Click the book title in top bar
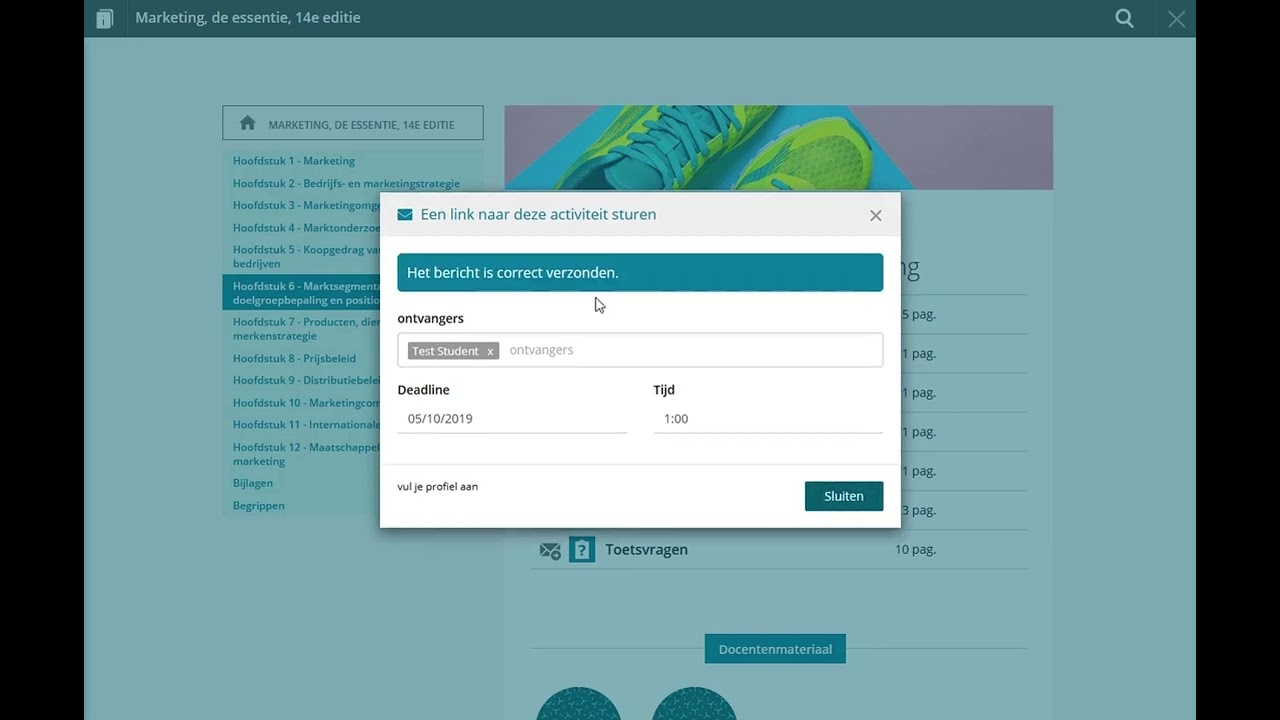 point(248,17)
